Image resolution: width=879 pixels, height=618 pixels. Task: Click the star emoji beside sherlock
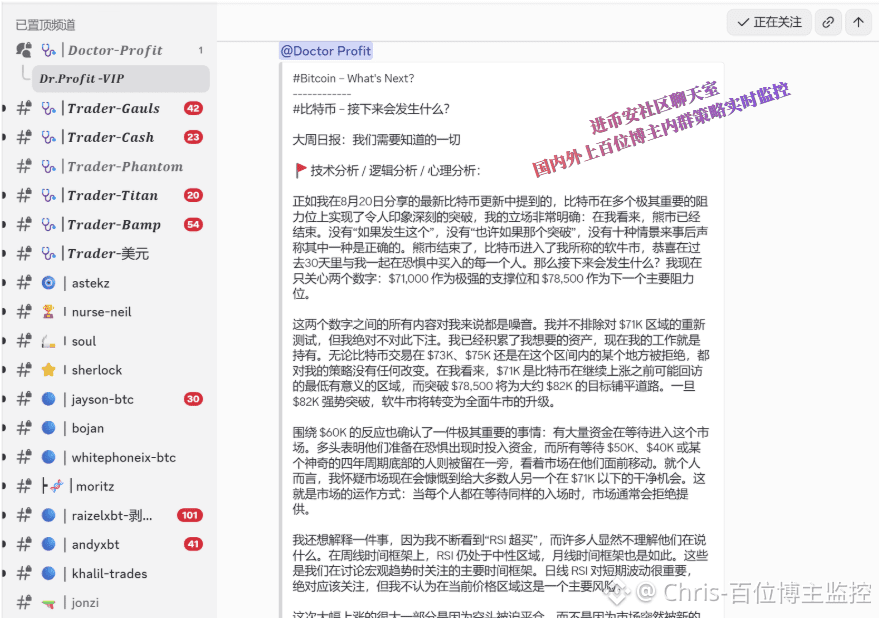[49, 370]
